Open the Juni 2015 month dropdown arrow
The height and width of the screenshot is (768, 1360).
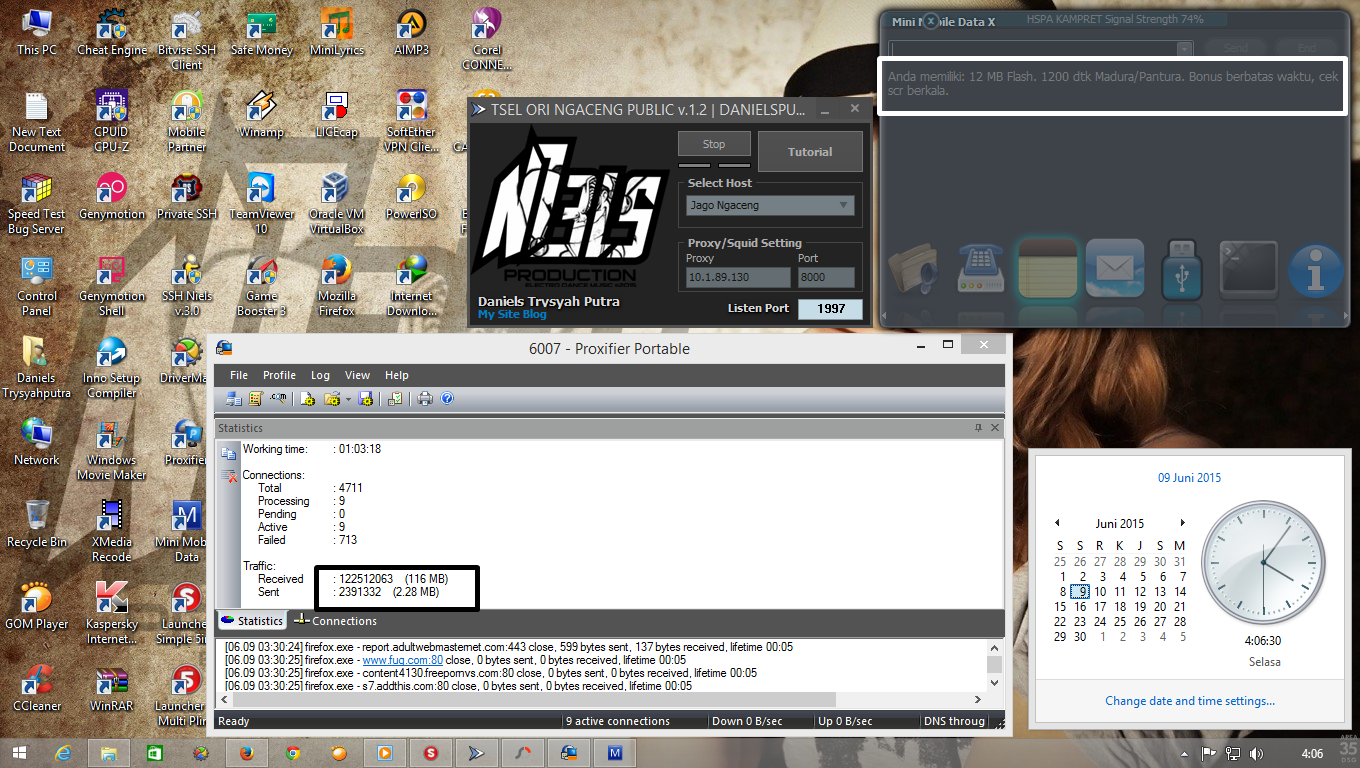click(1183, 522)
